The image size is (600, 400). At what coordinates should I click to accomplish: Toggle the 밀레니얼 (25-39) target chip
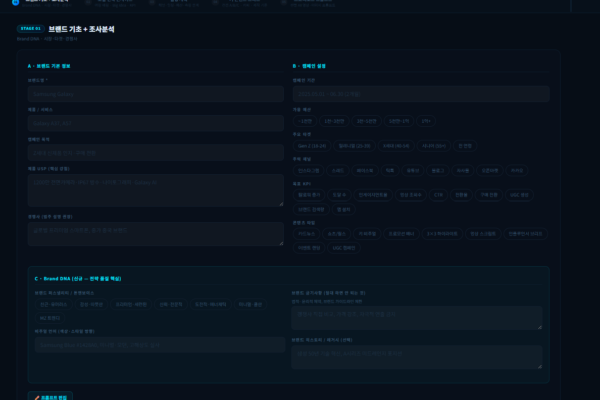(x=354, y=146)
